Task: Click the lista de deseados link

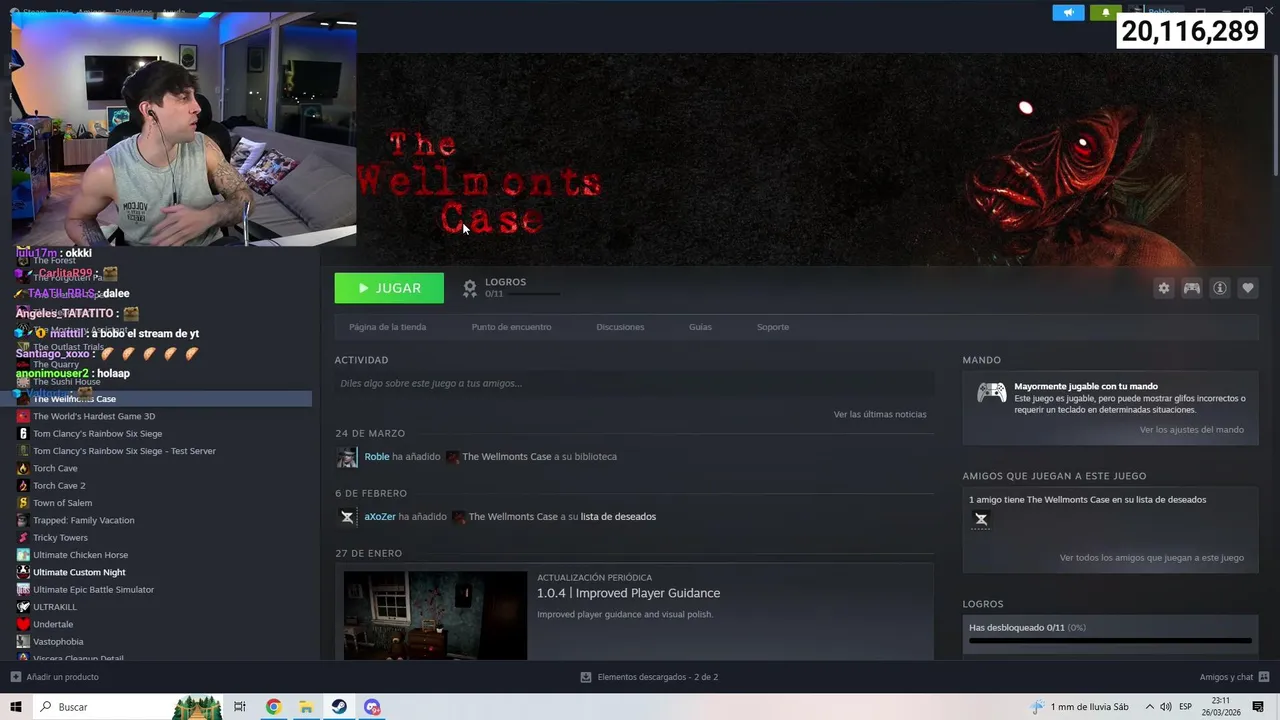Action: tap(618, 517)
